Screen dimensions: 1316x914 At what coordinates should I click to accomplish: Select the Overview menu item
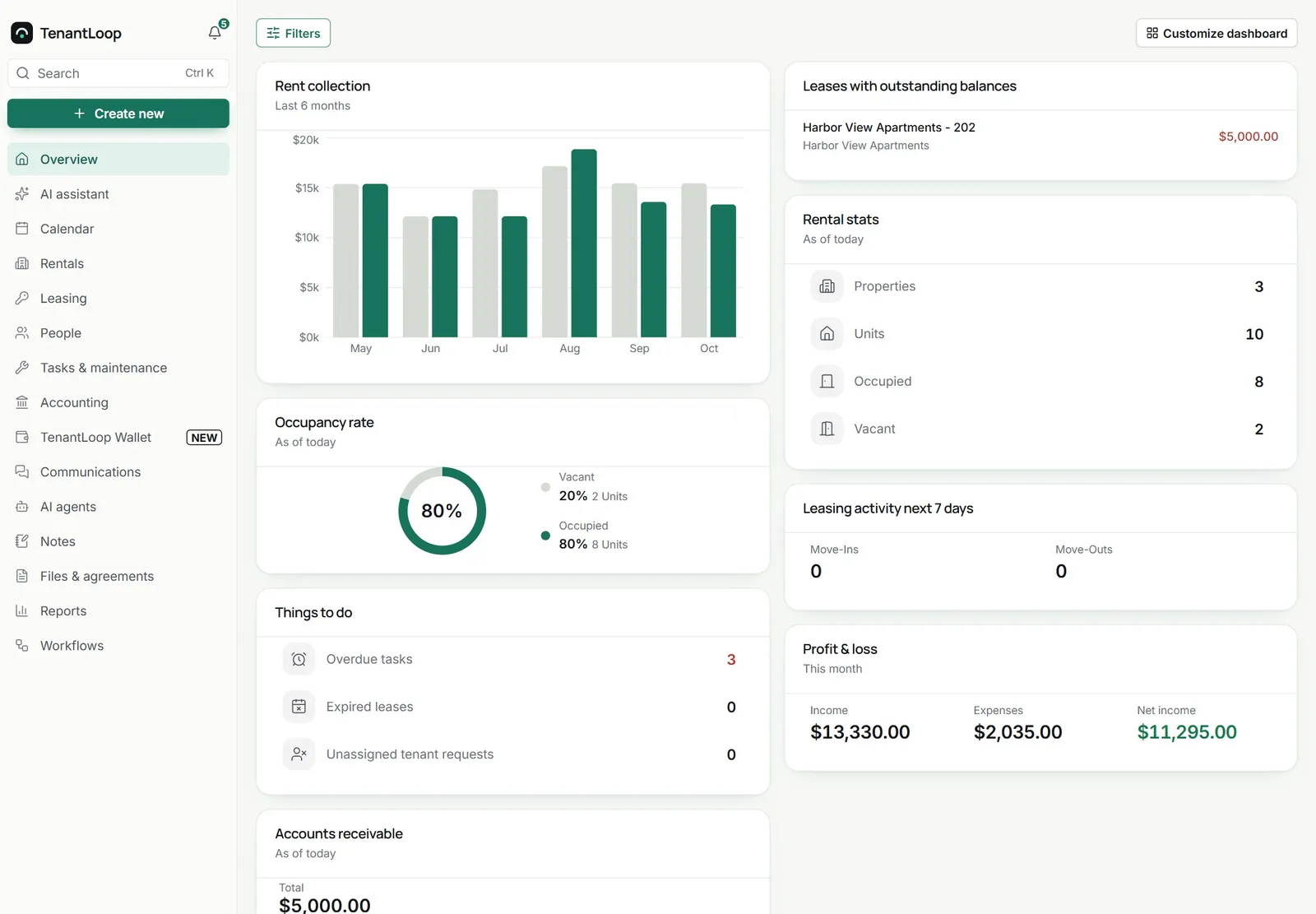tap(118, 159)
